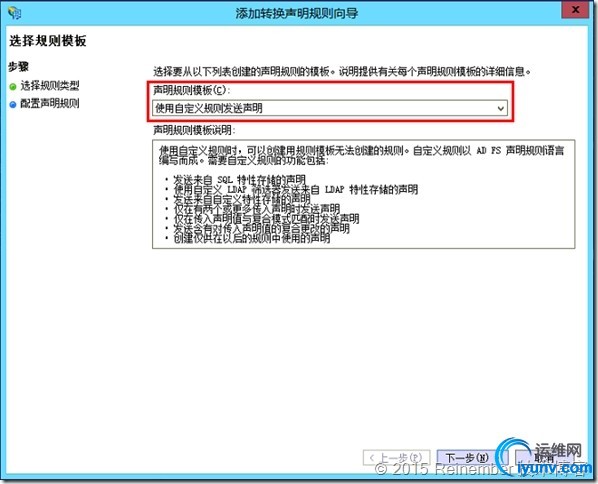
Task: Select the 配置声明规则 step
Action: (50, 103)
